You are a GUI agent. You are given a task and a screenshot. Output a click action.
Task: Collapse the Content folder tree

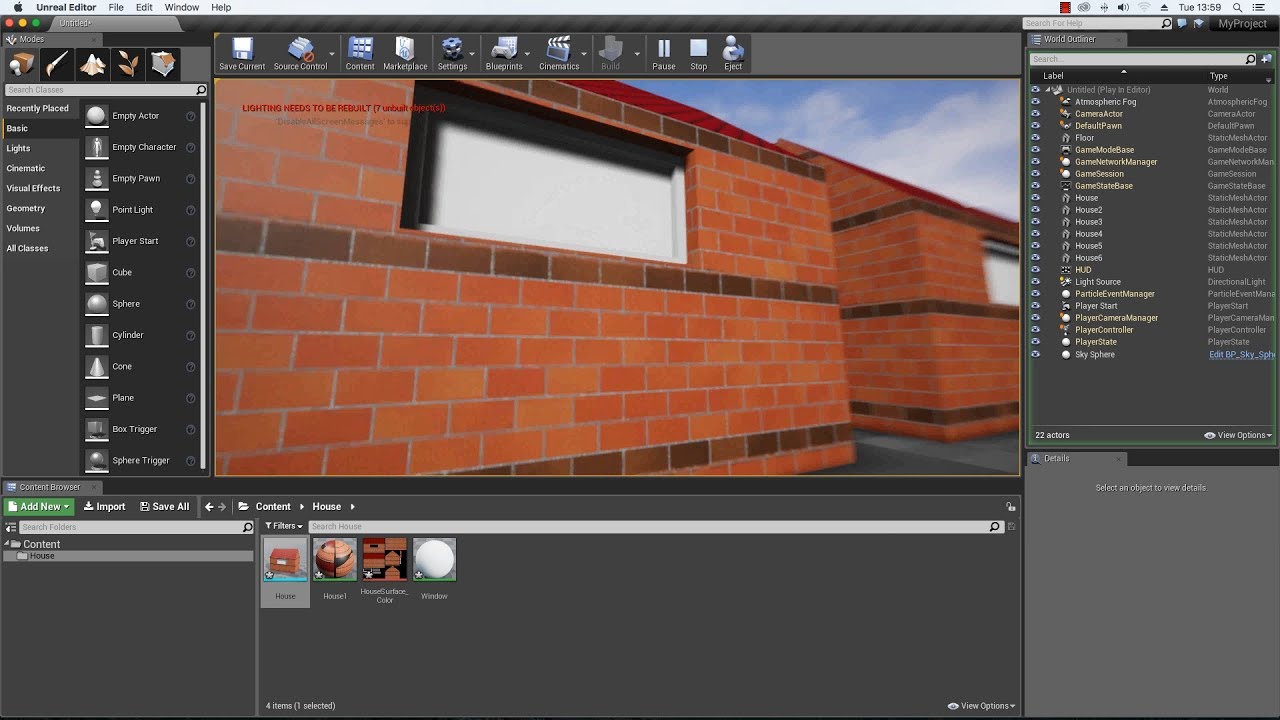click(6, 544)
